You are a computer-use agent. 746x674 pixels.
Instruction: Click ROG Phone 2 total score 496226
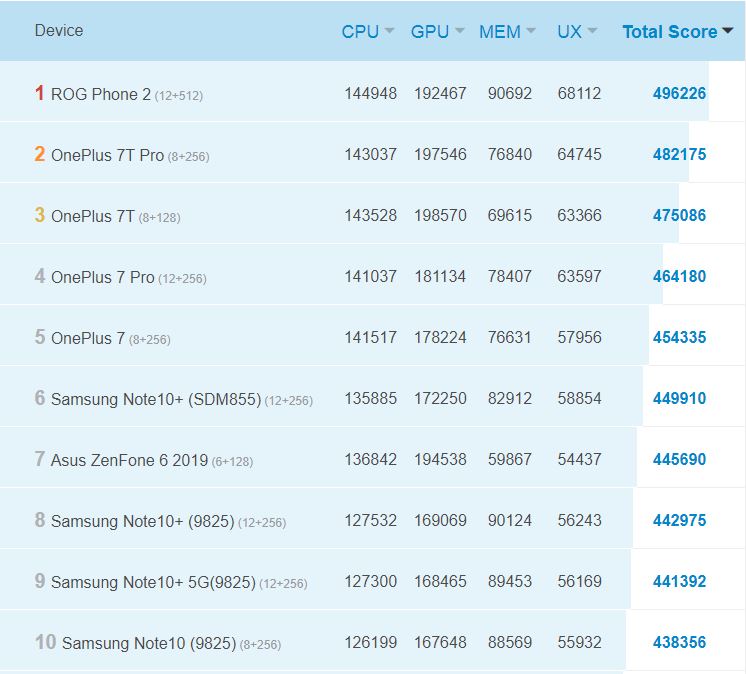click(x=679, y=93)
